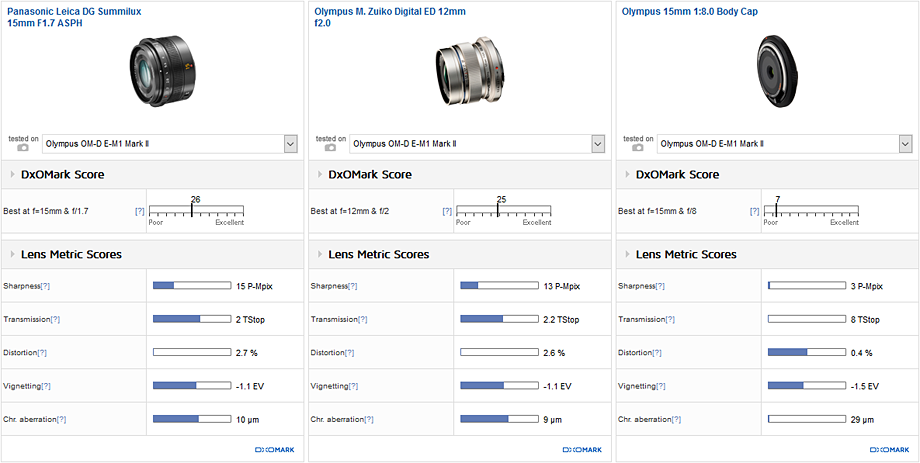Click Chr. aberration [?] help in Panasonic panel
This screenshot has width=920, height=463.
62,420
